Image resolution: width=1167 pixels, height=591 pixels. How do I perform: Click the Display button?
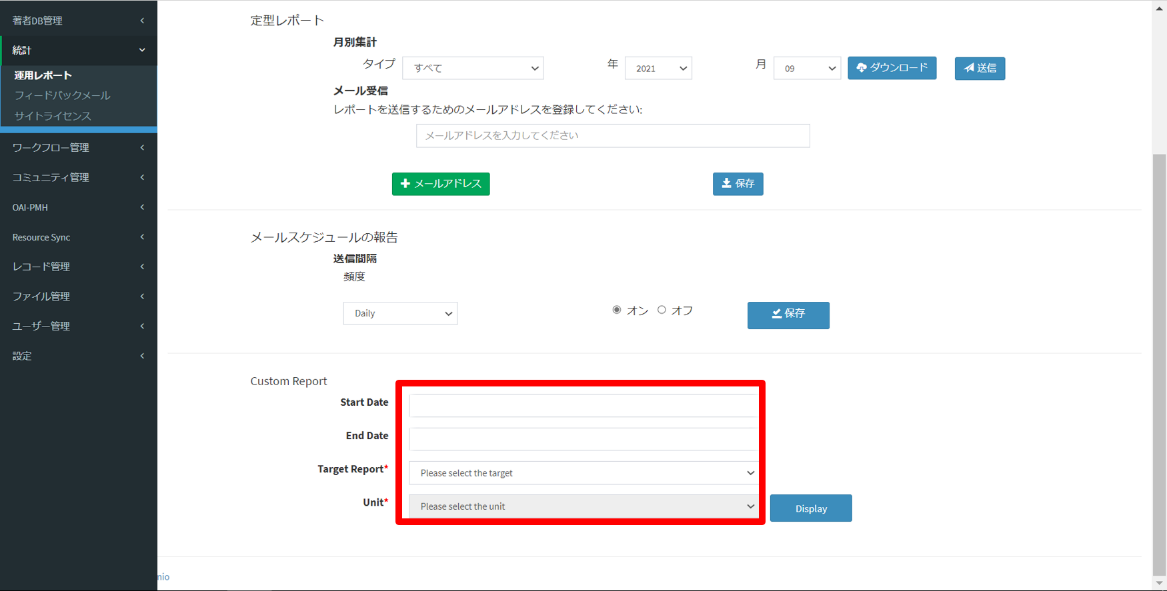pos(810,508)
